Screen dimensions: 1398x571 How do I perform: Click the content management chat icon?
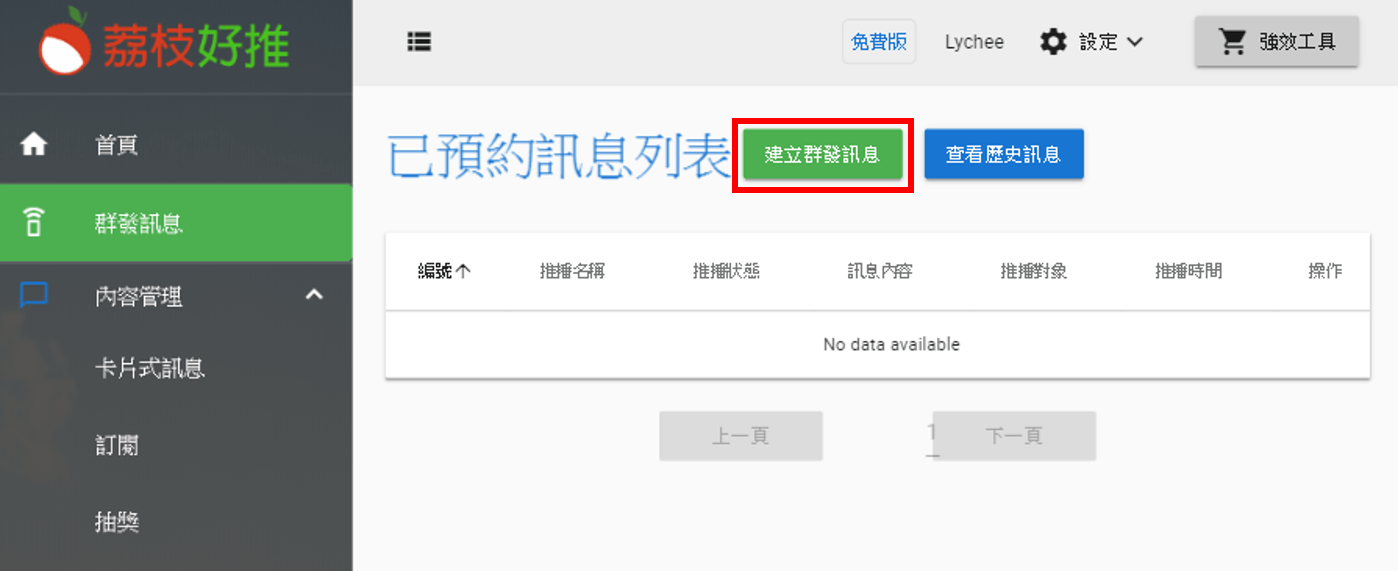[34, 296]
